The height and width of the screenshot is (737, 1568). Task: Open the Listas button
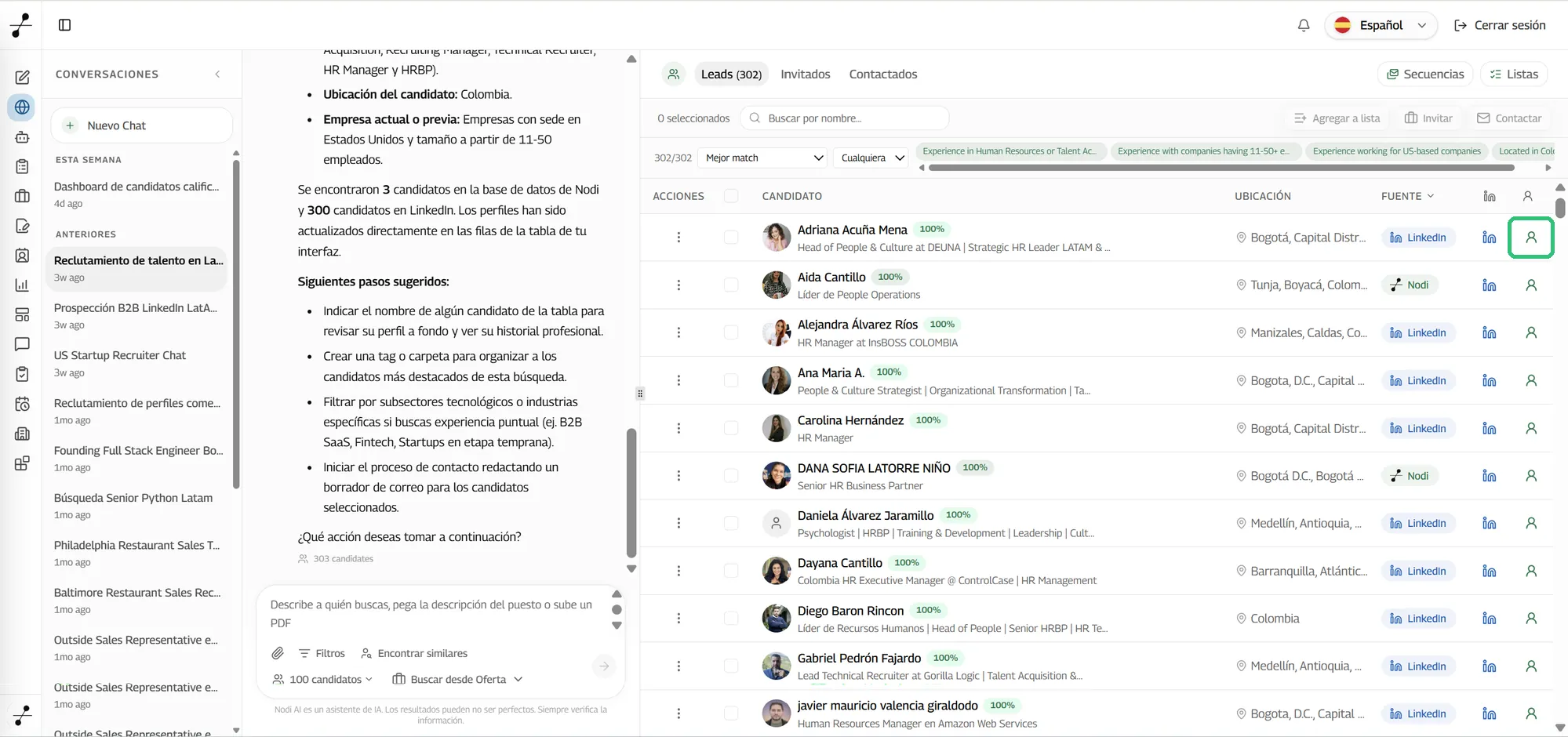(x=1514, y=74)
